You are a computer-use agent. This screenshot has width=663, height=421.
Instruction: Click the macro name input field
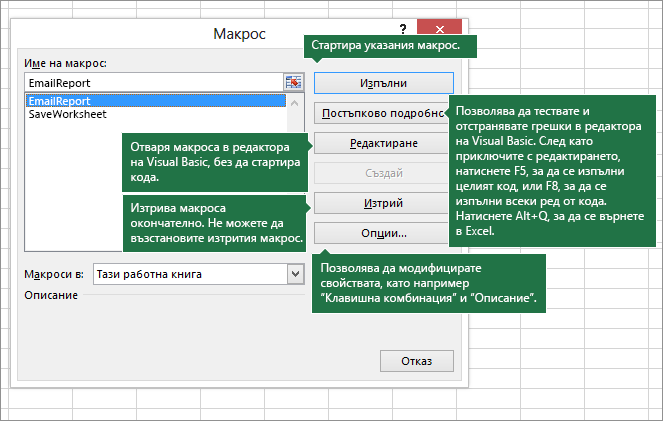coord(154,83)
